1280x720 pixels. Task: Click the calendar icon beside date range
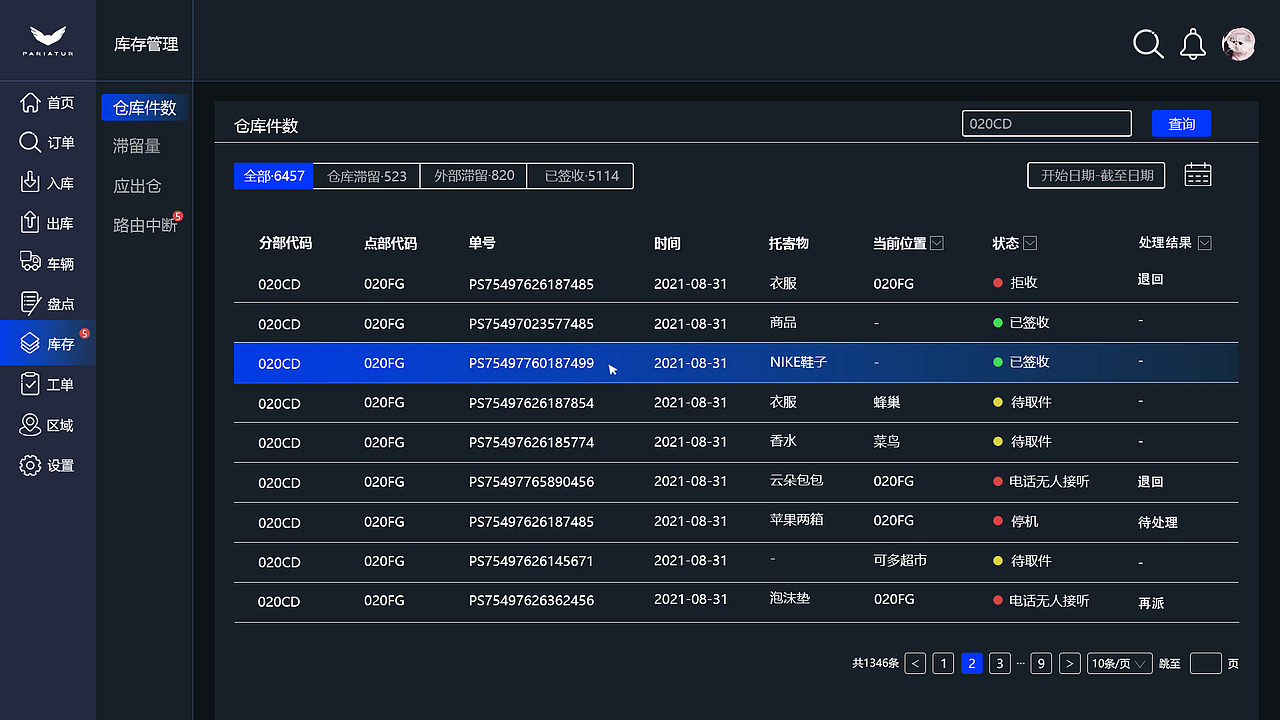(1197, 173)
